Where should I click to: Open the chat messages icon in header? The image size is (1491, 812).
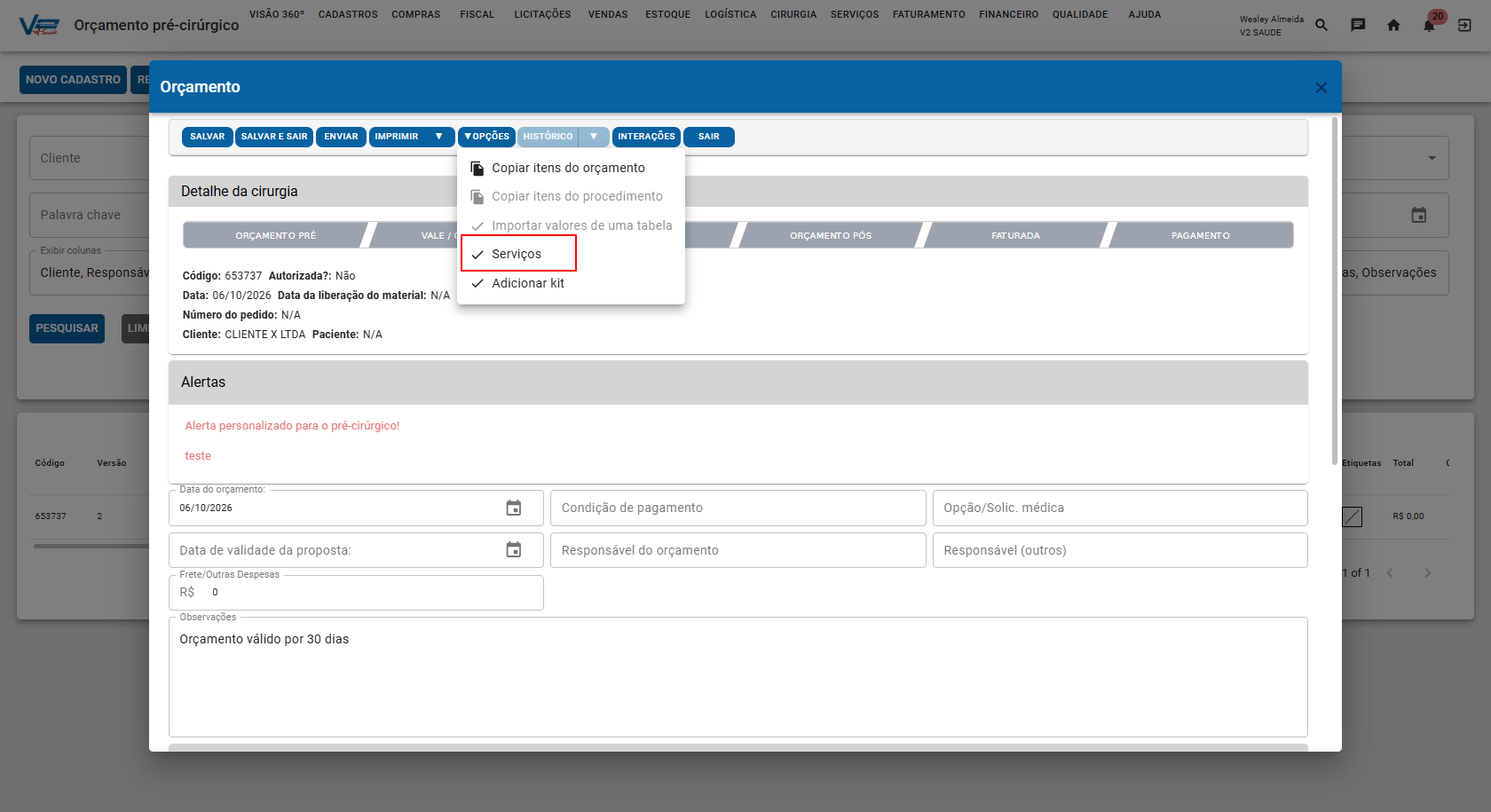[1358, 25]
